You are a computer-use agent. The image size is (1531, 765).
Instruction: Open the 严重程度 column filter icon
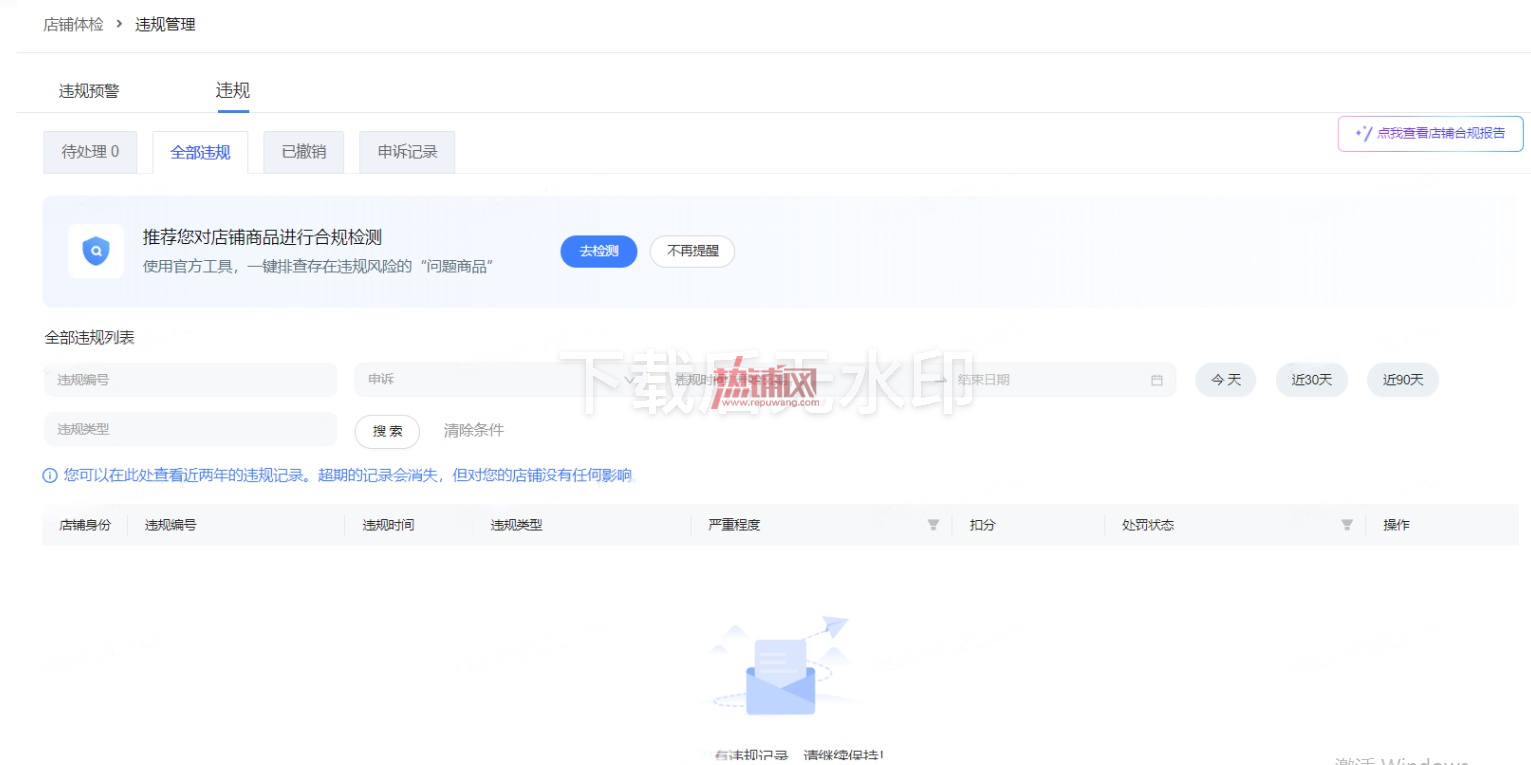[933, 525]
